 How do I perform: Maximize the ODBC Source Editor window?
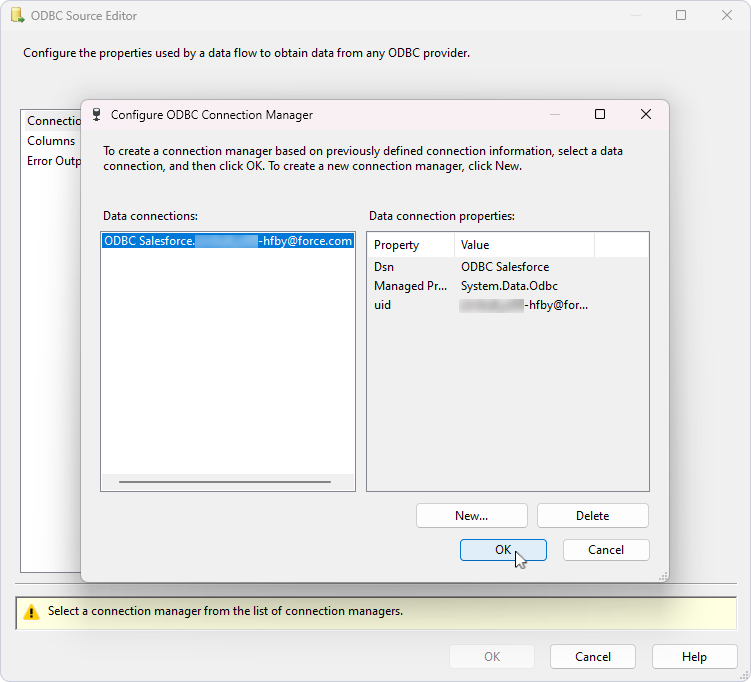681,16
